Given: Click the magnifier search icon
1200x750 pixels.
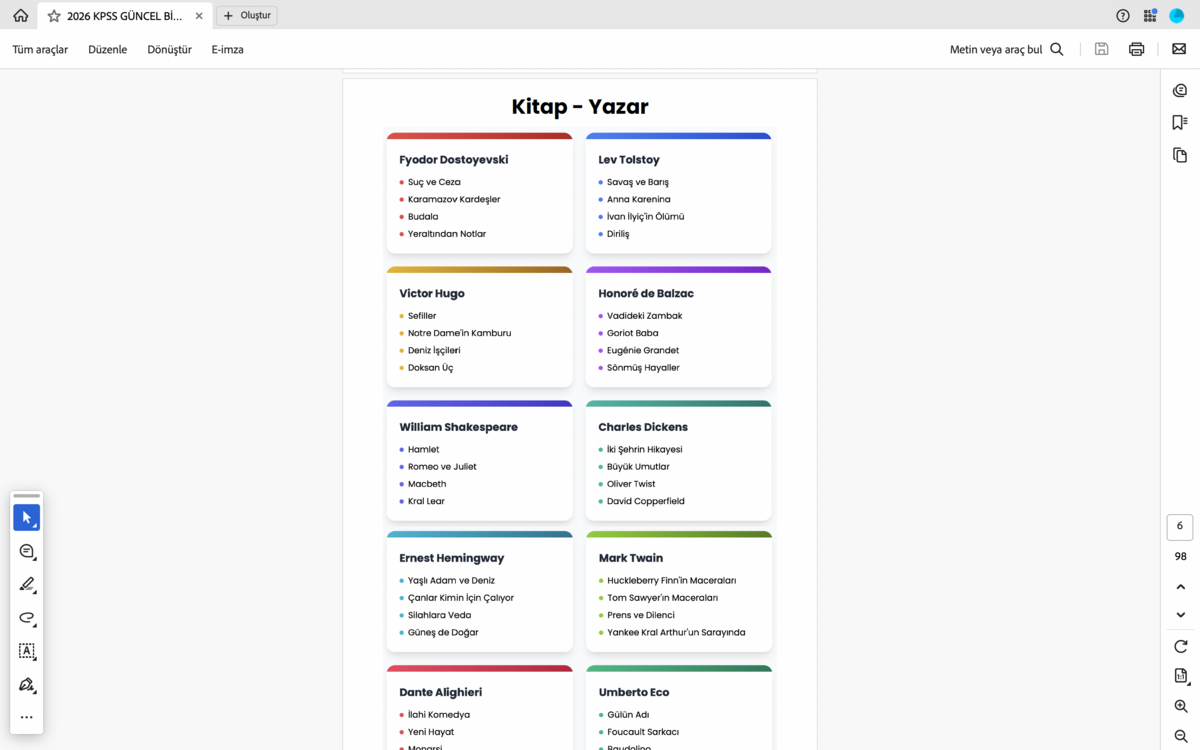Looking at the screenshot, I should tap(1057, 49).
